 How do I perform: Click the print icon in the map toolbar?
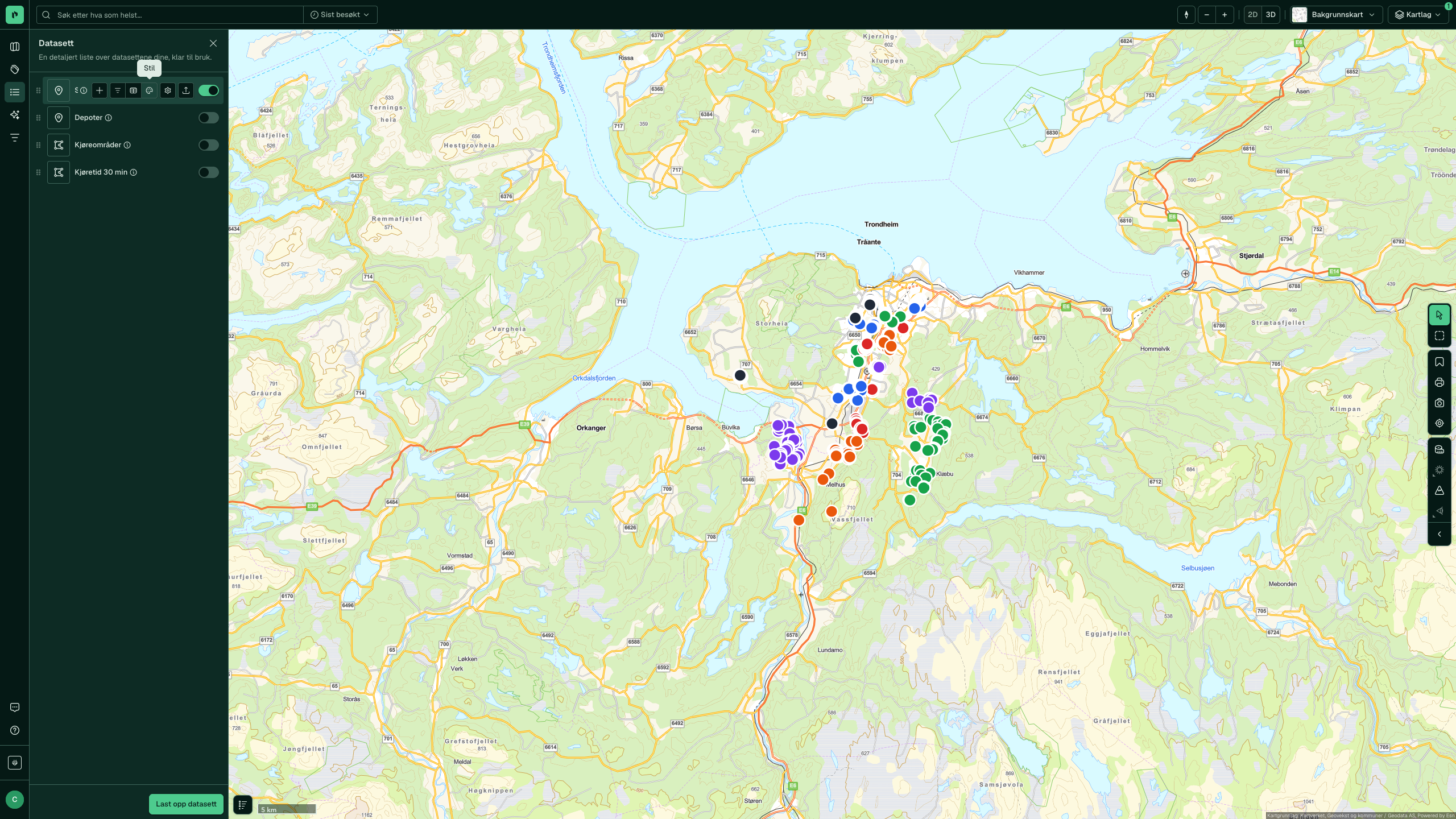(x=1439, y=383)
